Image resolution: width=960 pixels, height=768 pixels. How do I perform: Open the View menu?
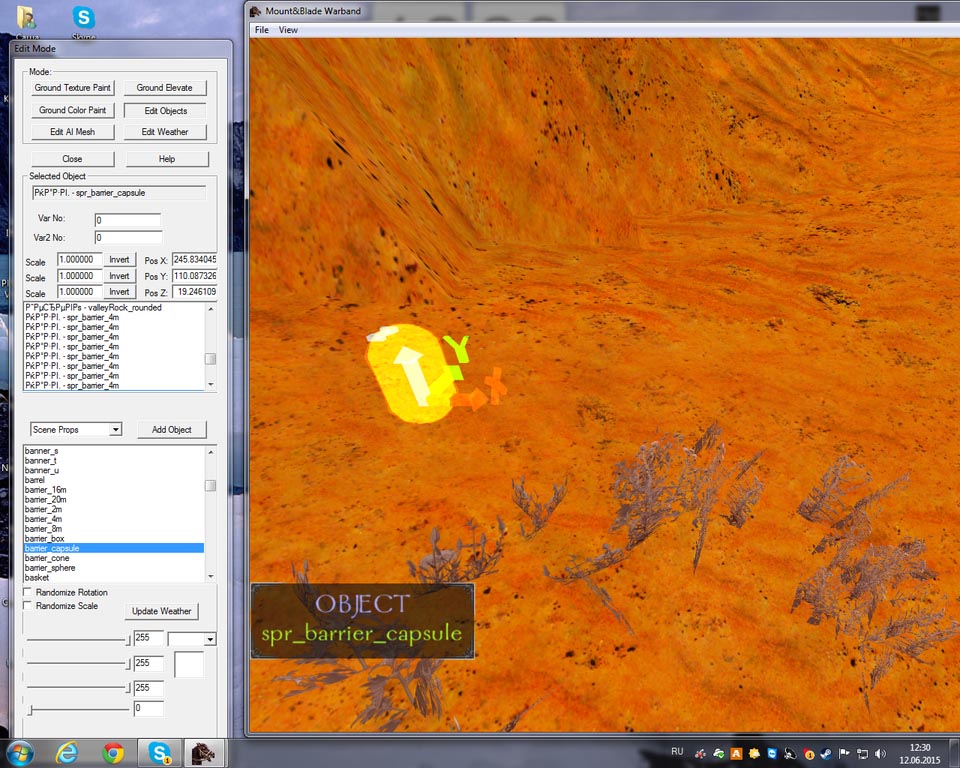[x=288, y=30]
